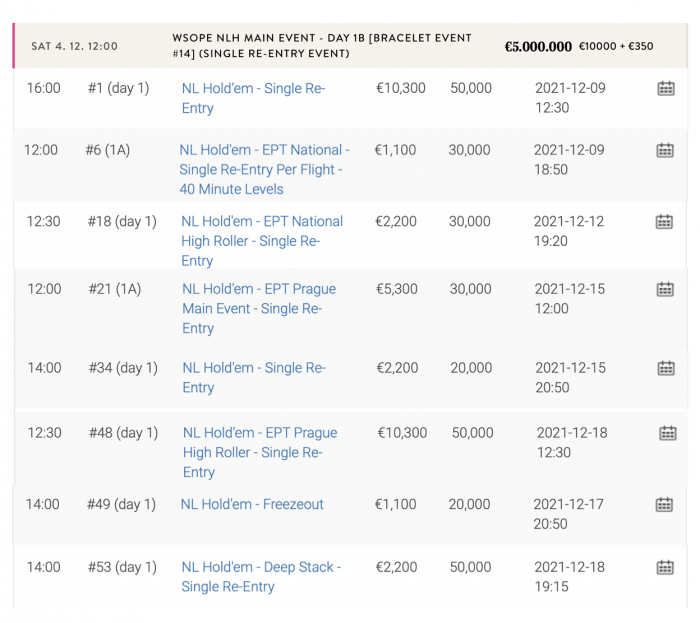The width and height of the screenshot is (700, 623).
Task: Click calendar icon for event #6 (1A)
Action: [665, 151]
